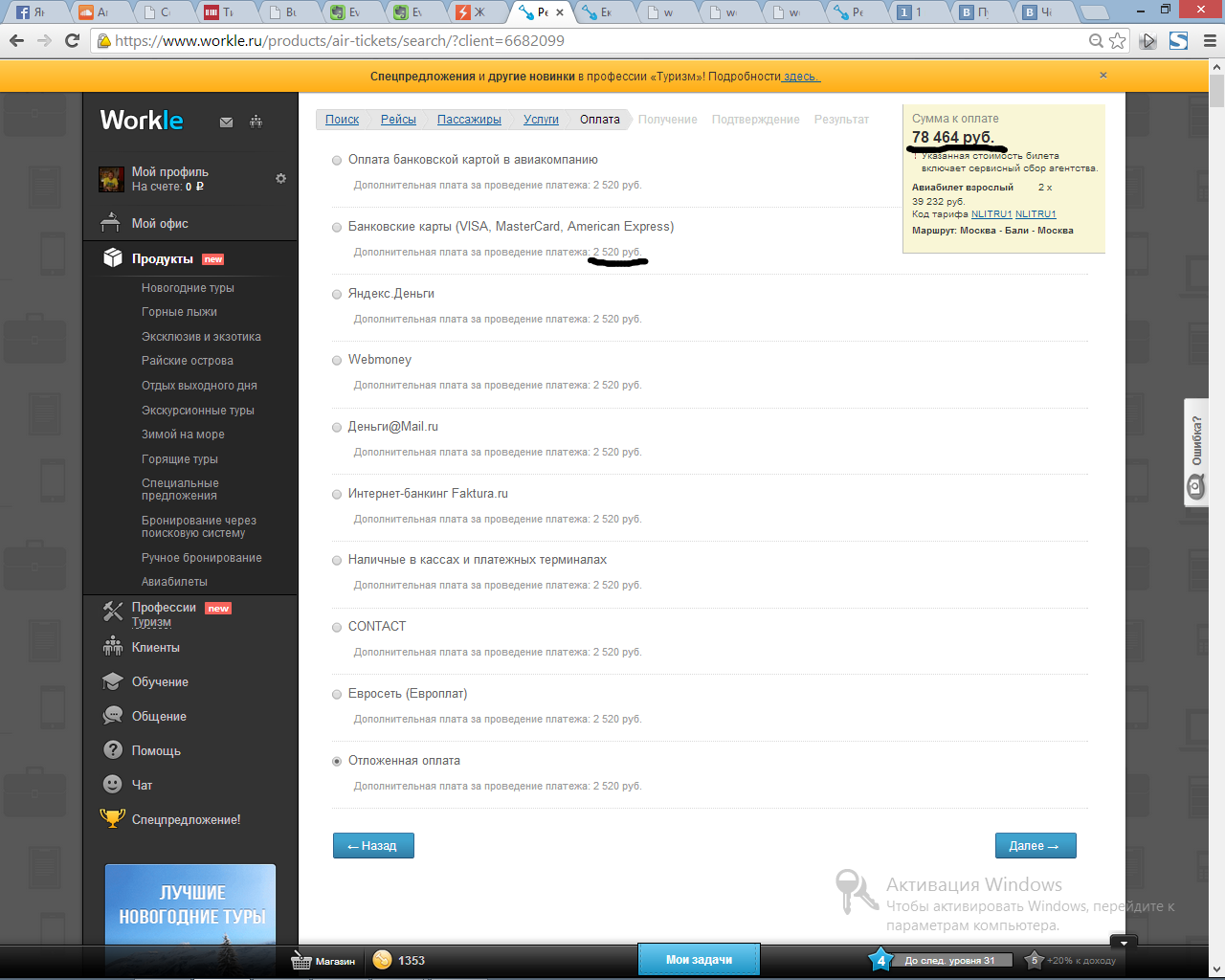Expand the bottom bar arrow toggle
Image resolution: width=1225 pixels, height=980 pixels.
tap(1124, 943)
